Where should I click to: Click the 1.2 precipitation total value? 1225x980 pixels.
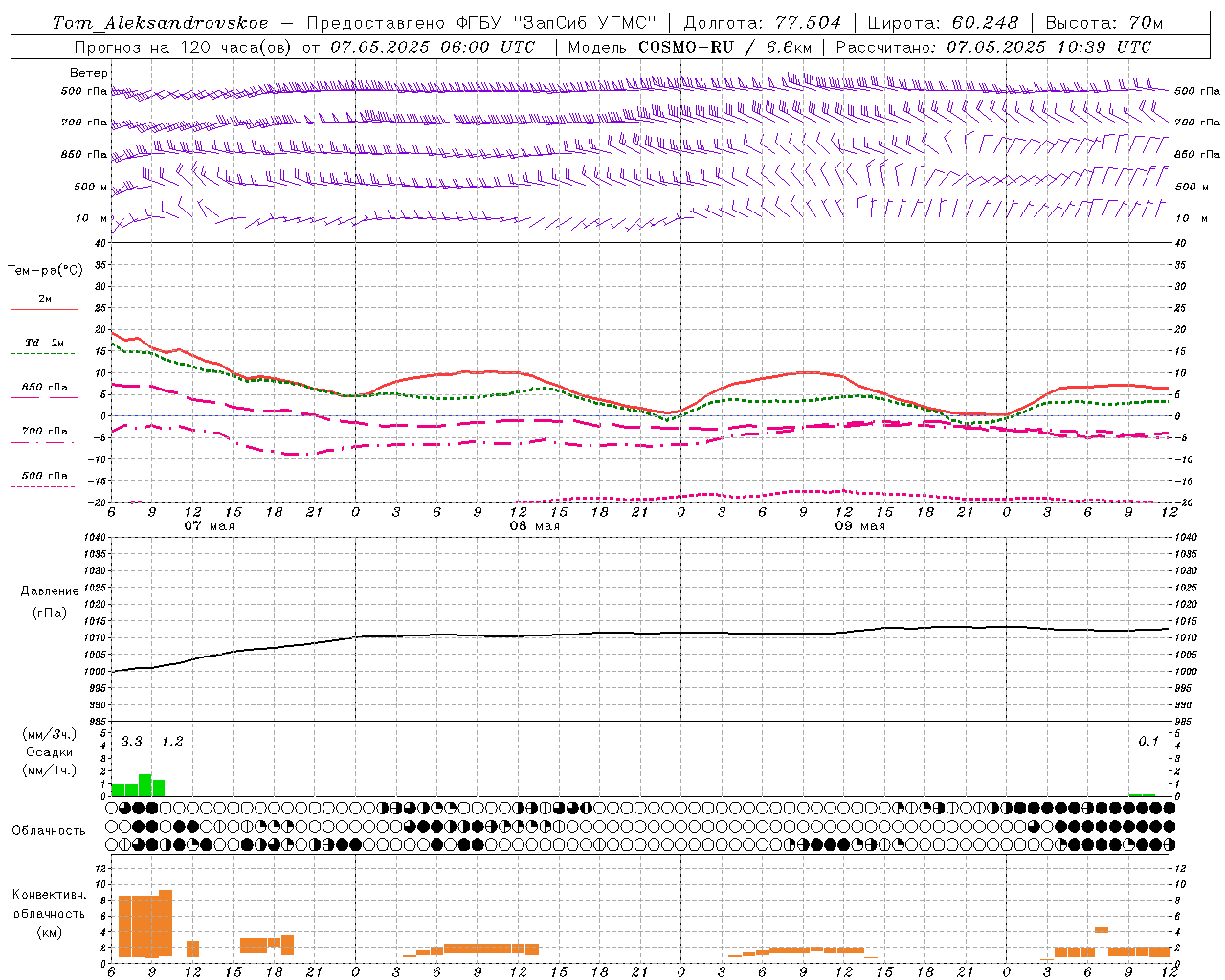click(171, 742)
